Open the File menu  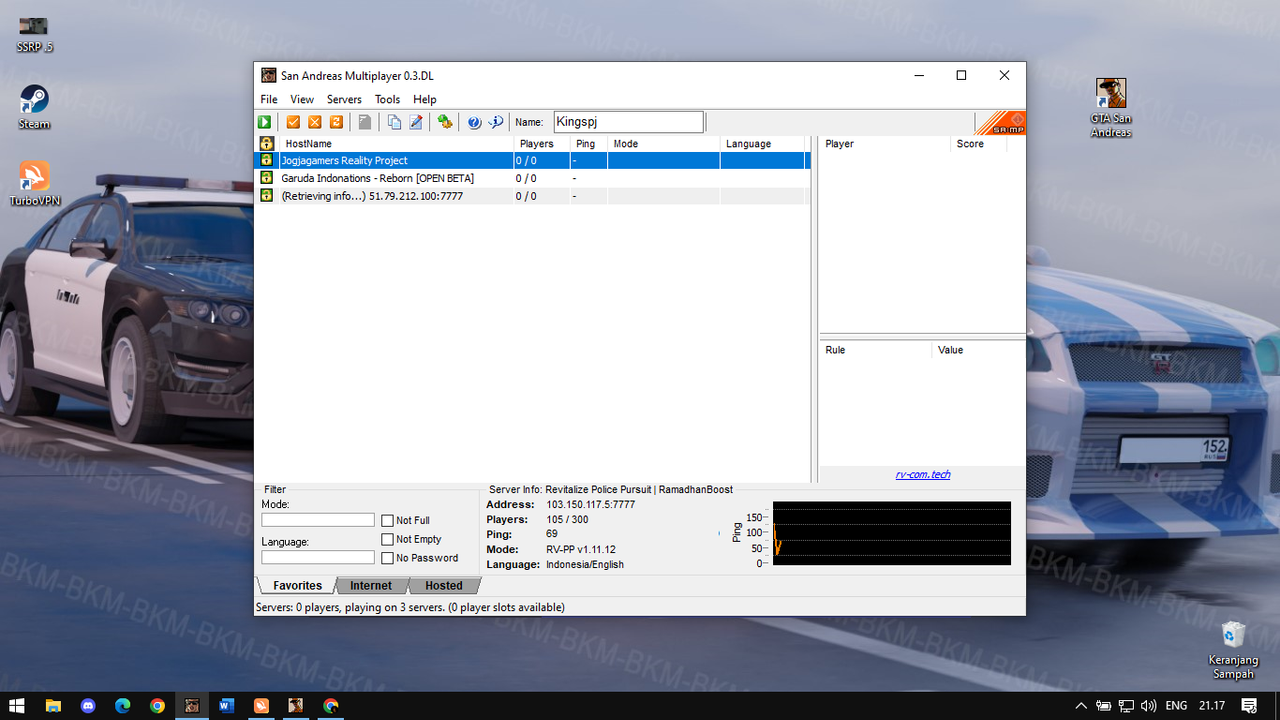click(269, 100)
